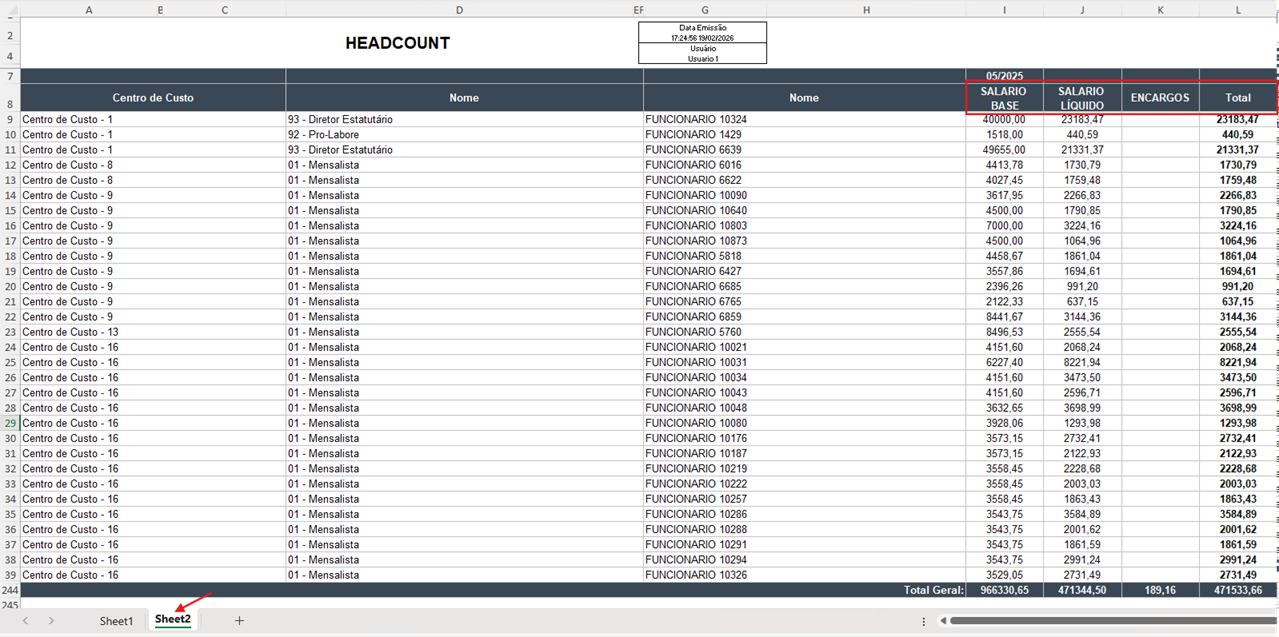Click the scroll-left arrow of horizontal scrollbar

943,621
